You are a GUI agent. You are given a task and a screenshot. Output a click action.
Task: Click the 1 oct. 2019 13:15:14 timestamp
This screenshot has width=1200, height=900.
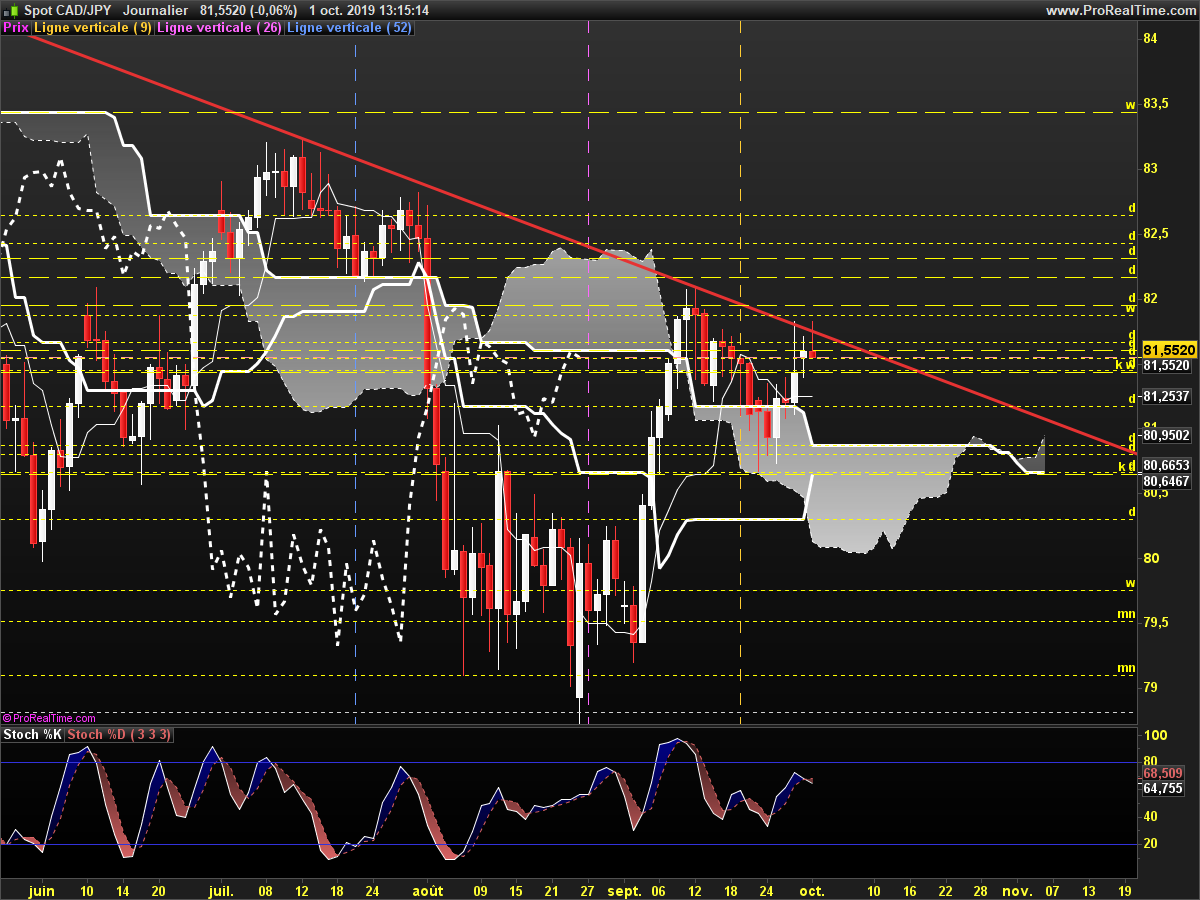[x=369, y=10]
